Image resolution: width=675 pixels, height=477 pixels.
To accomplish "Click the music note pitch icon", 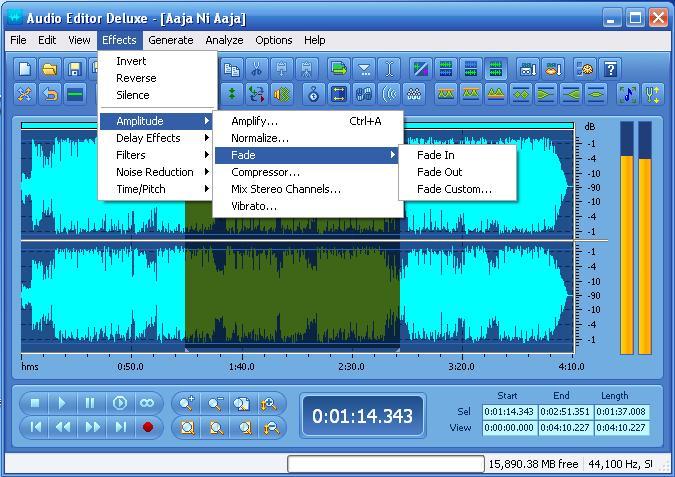I will [x=628, y=94].
